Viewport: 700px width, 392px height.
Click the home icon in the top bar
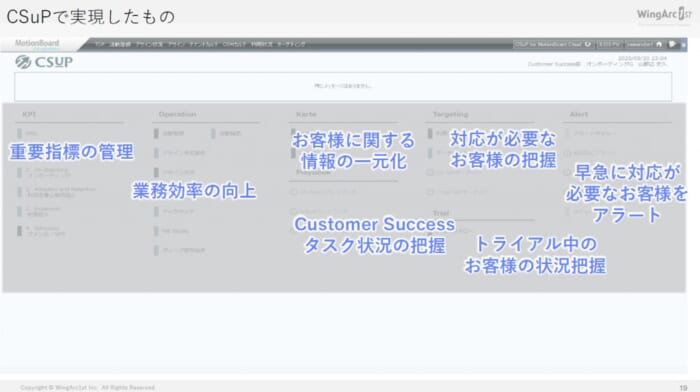point(659,44)
